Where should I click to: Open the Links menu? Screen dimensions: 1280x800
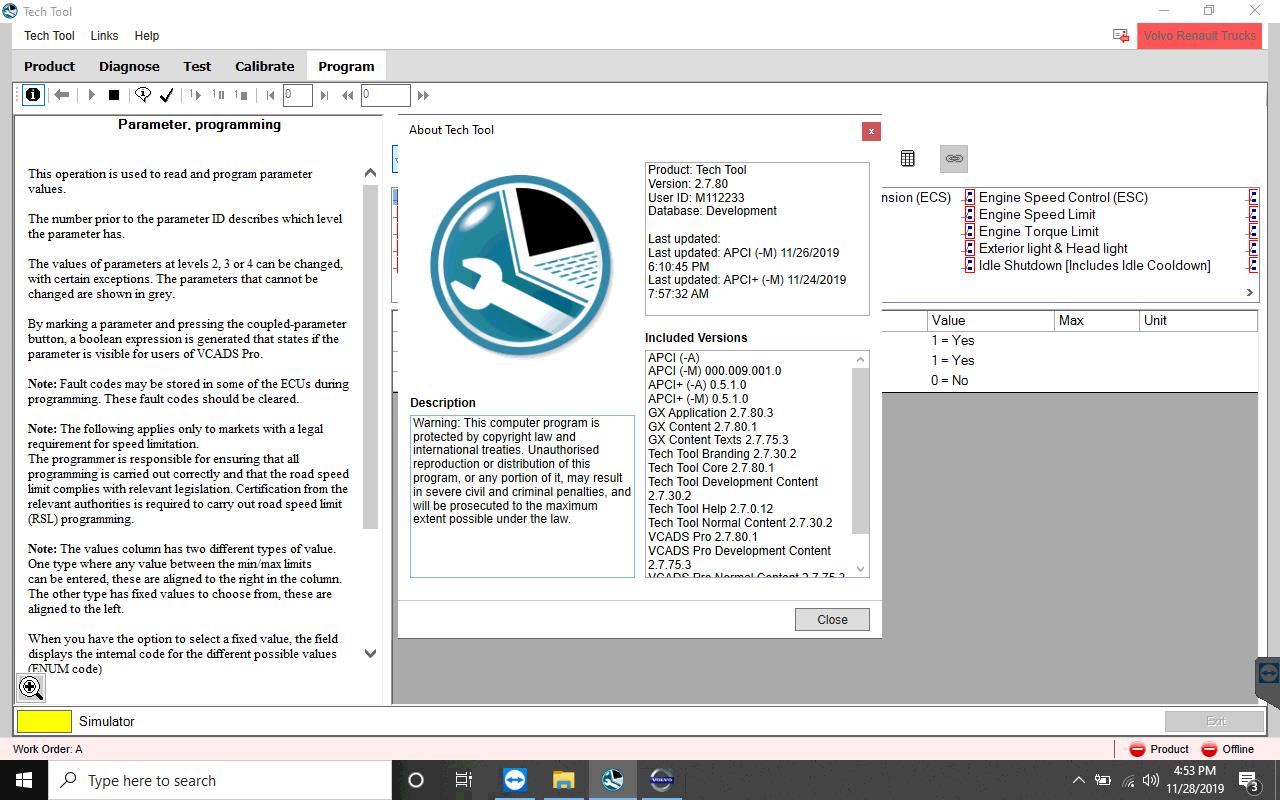(104, 35)
